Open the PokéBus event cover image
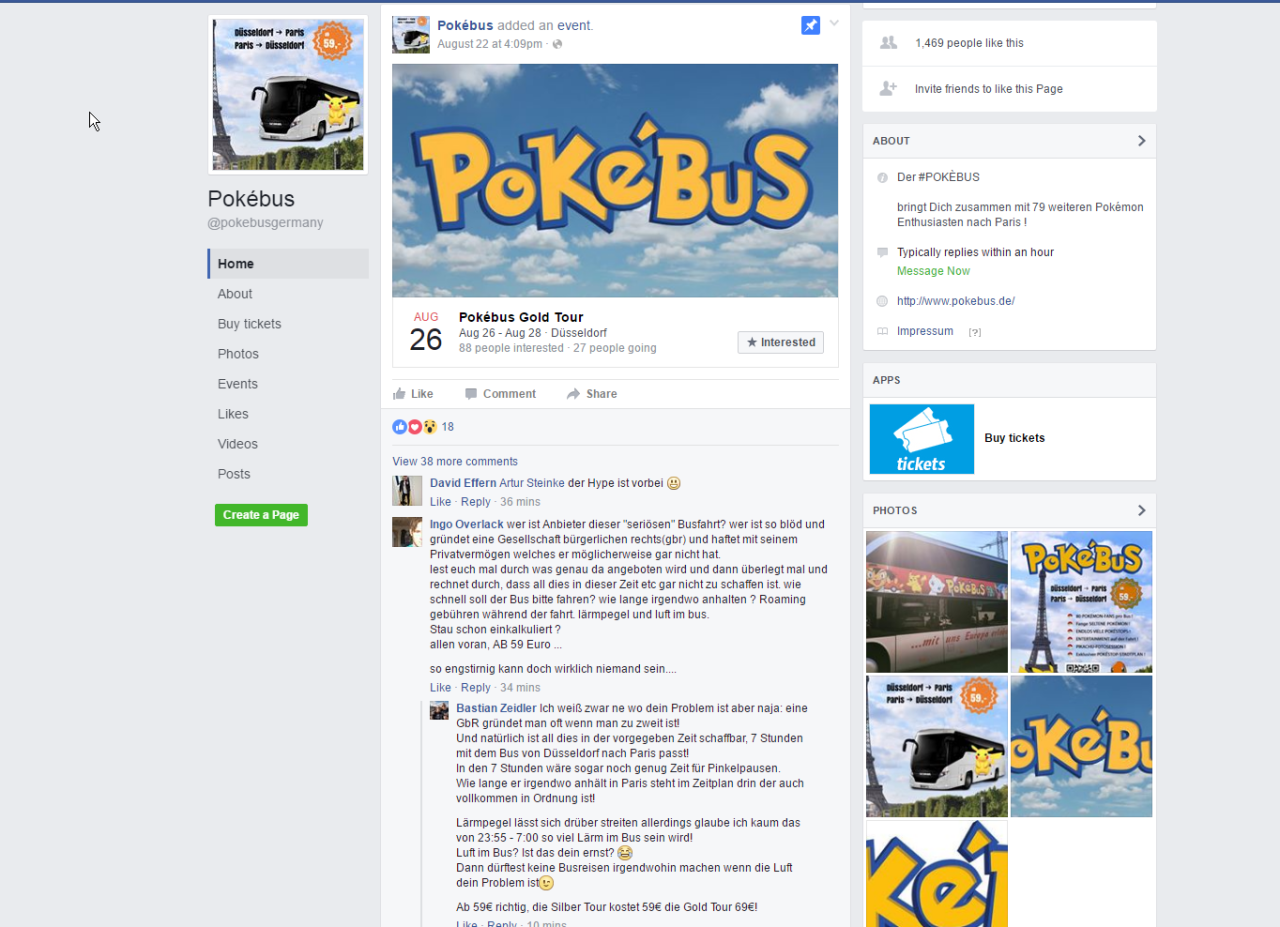Viewport: 1280px width, 927px height. coord(615,180)
